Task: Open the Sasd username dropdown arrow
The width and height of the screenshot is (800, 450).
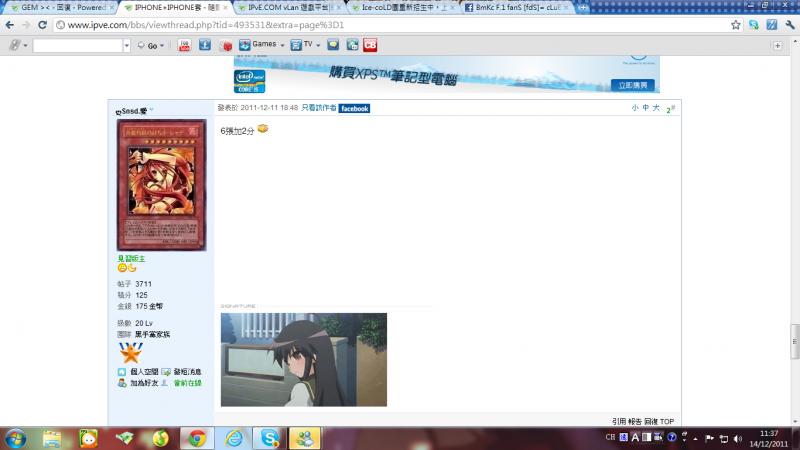Action: [x=152, y=110]
